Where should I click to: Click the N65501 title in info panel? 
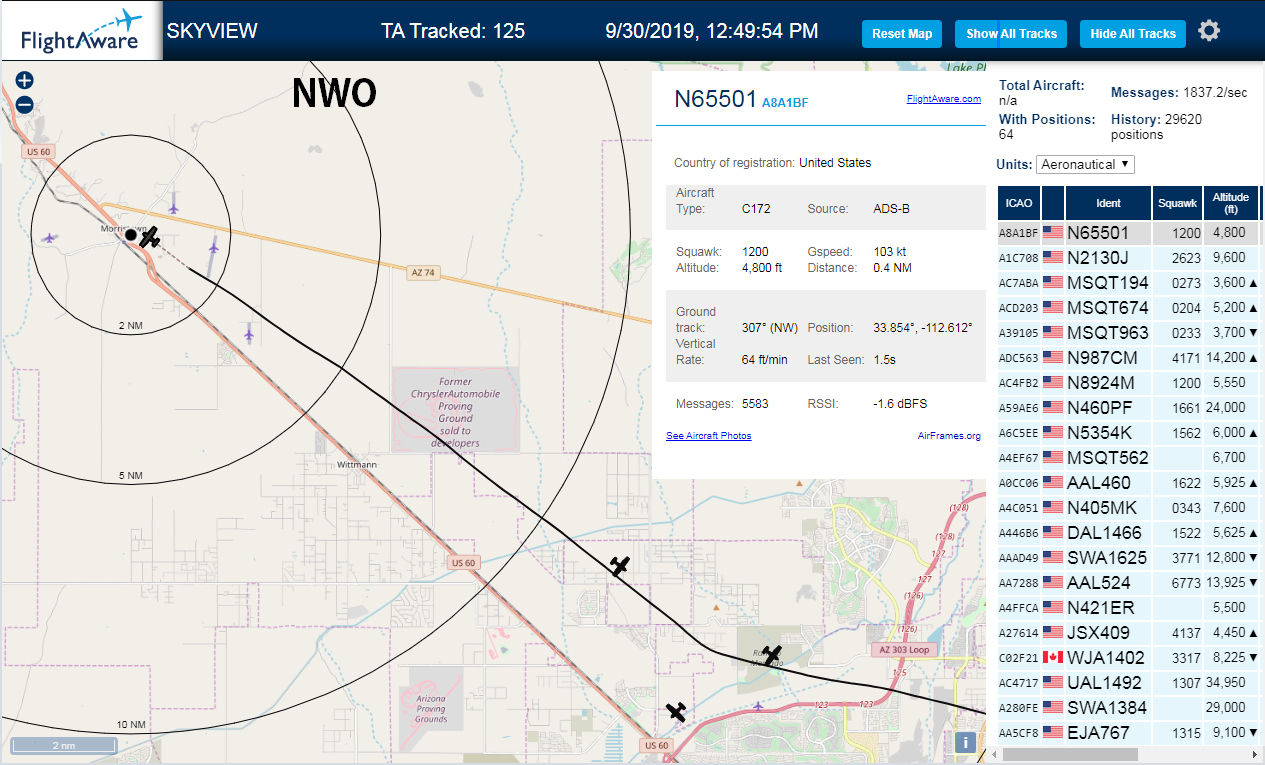(715, 98)
